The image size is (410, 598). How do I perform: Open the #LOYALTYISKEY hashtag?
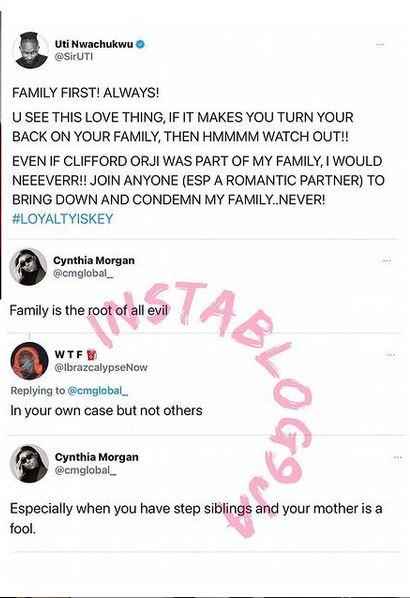[x=63, y=219]
